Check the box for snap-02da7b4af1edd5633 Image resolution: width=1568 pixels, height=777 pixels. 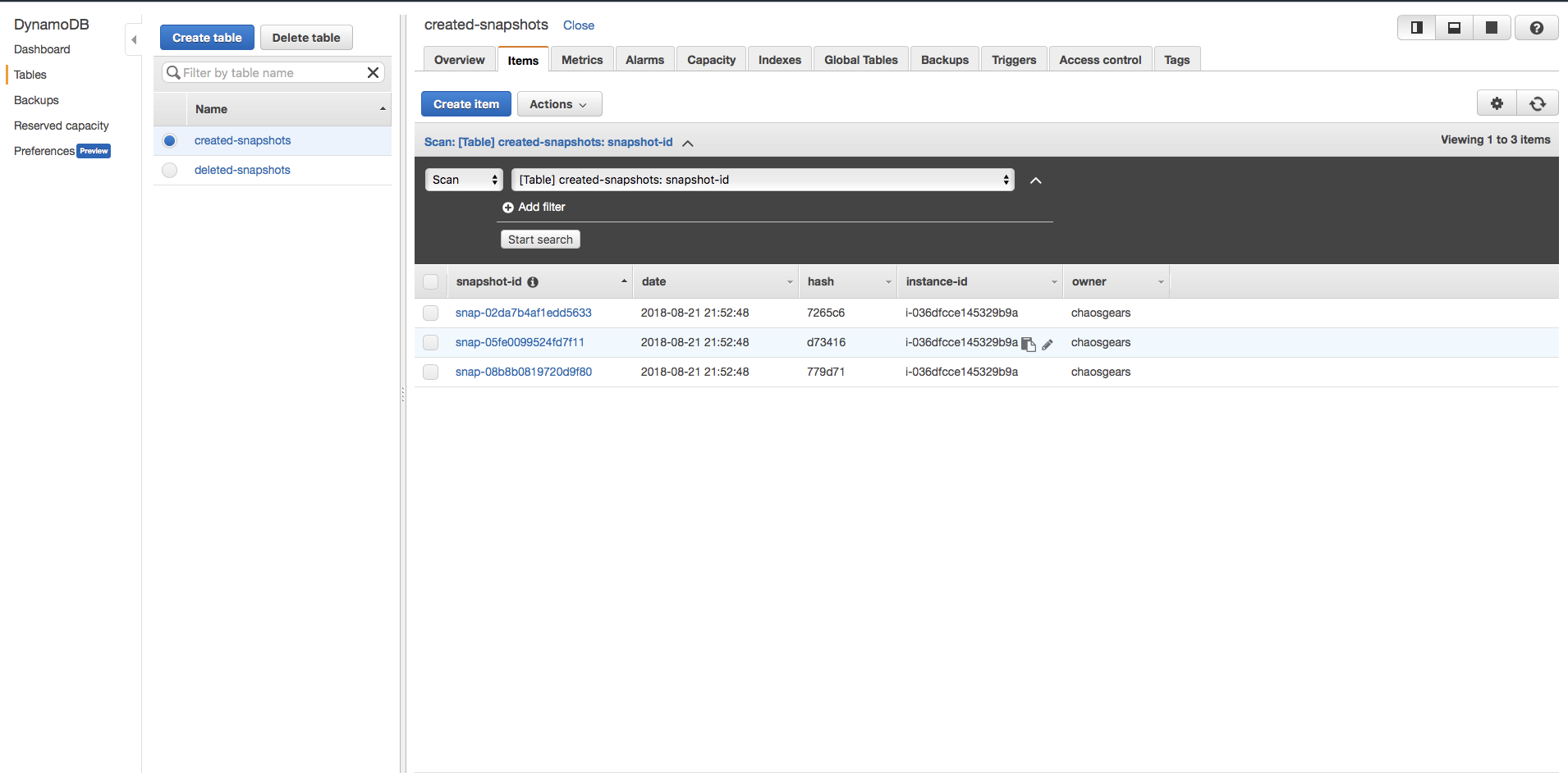pyautogui.click(x=430, y=313)
